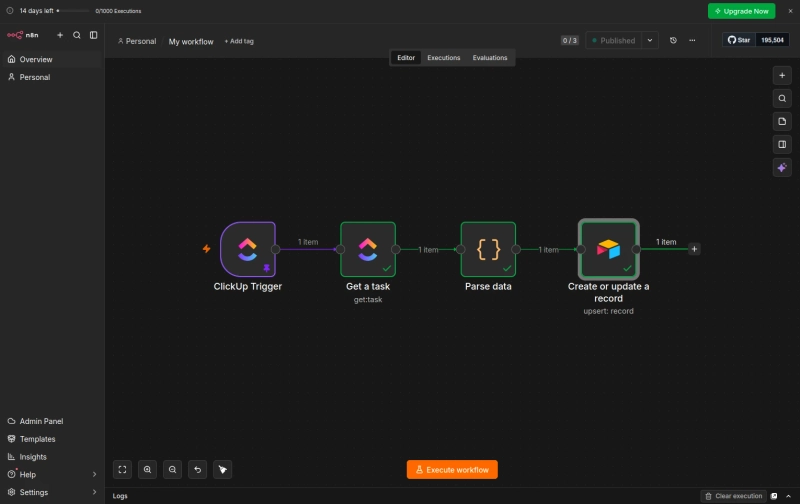
Task: Click the Parse data label
Action: pos(488,287)
